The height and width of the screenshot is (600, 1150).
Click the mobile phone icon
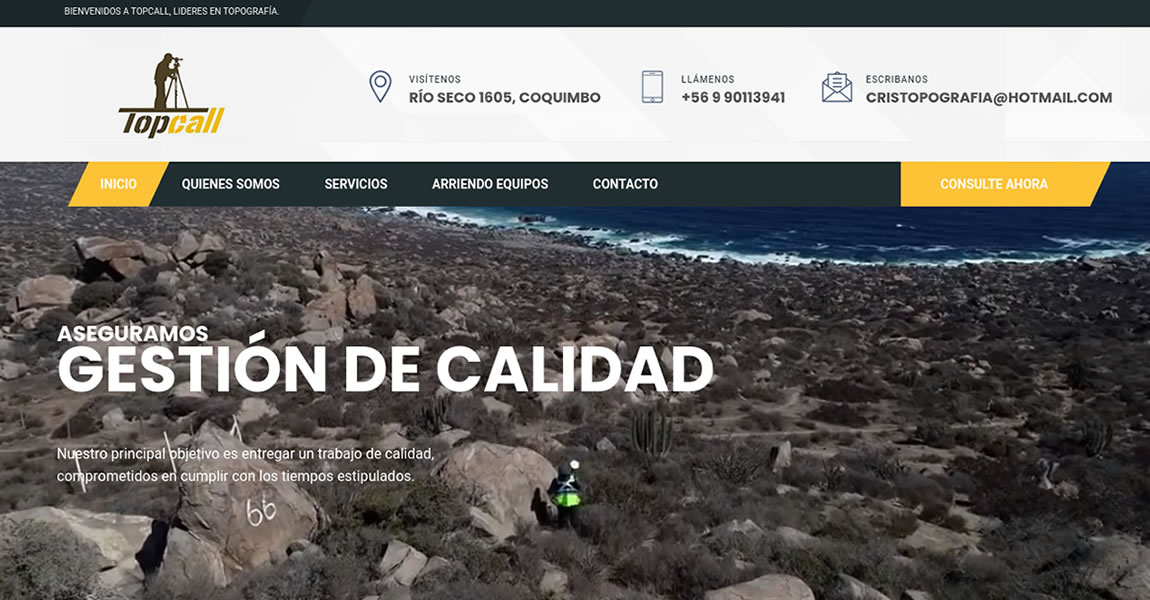coord(652,87)
